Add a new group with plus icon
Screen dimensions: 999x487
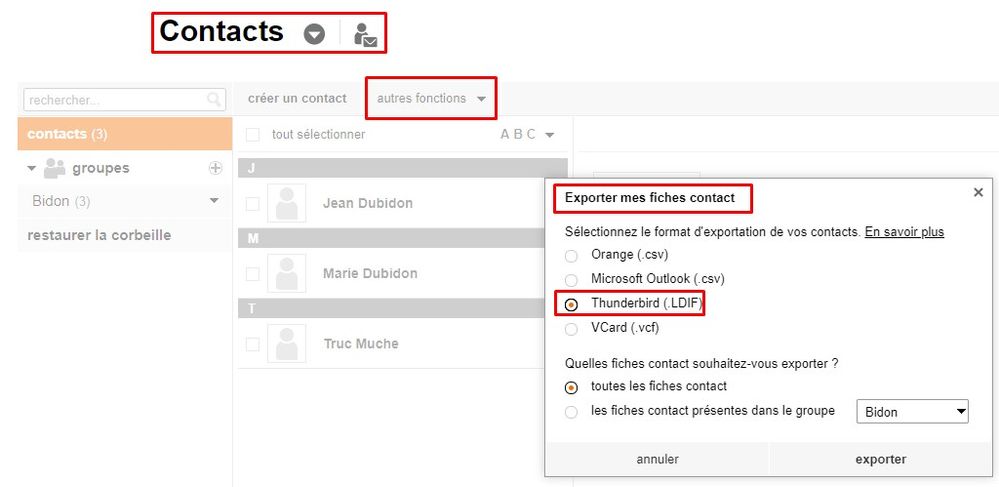point(215,168)
